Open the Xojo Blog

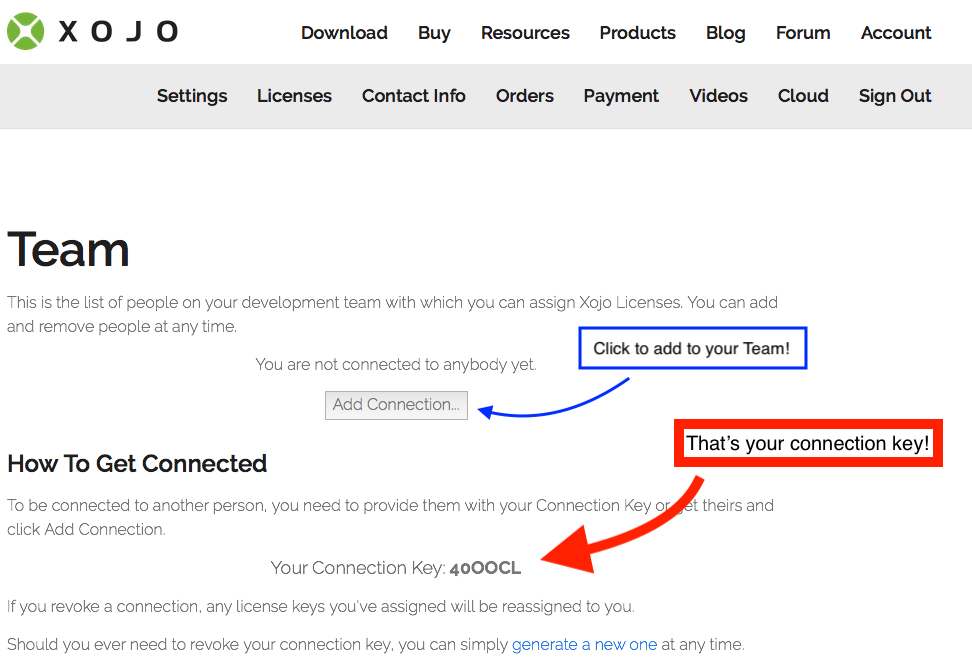[x=725, y=32]
